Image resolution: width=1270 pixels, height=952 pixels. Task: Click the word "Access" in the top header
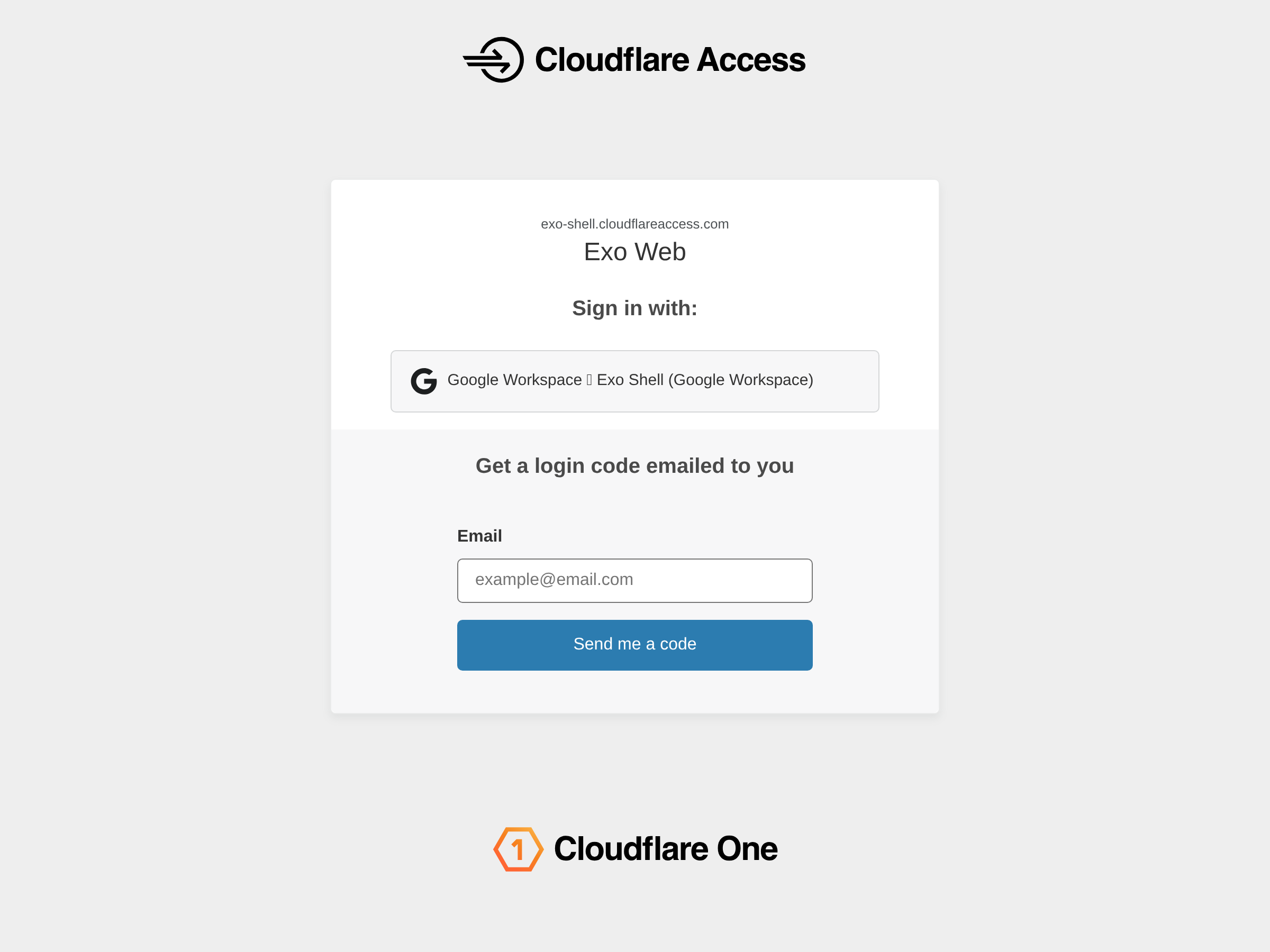coord(751,60)
